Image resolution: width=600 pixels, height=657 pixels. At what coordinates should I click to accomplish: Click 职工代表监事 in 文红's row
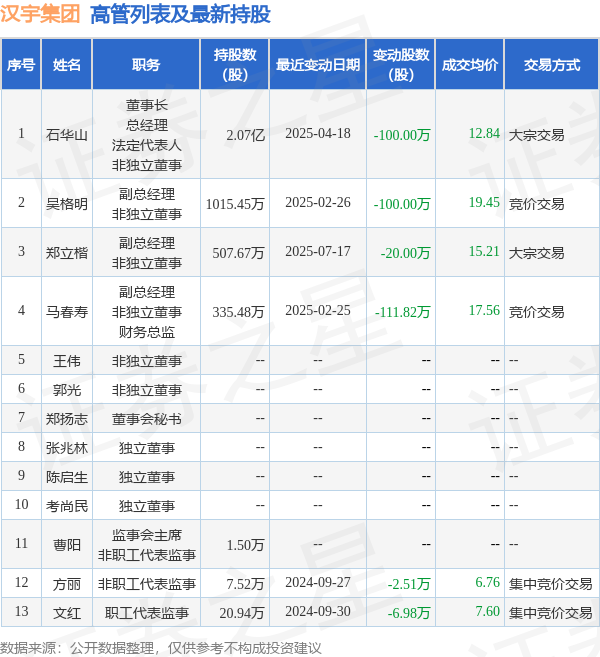click(x=146, y=613)
